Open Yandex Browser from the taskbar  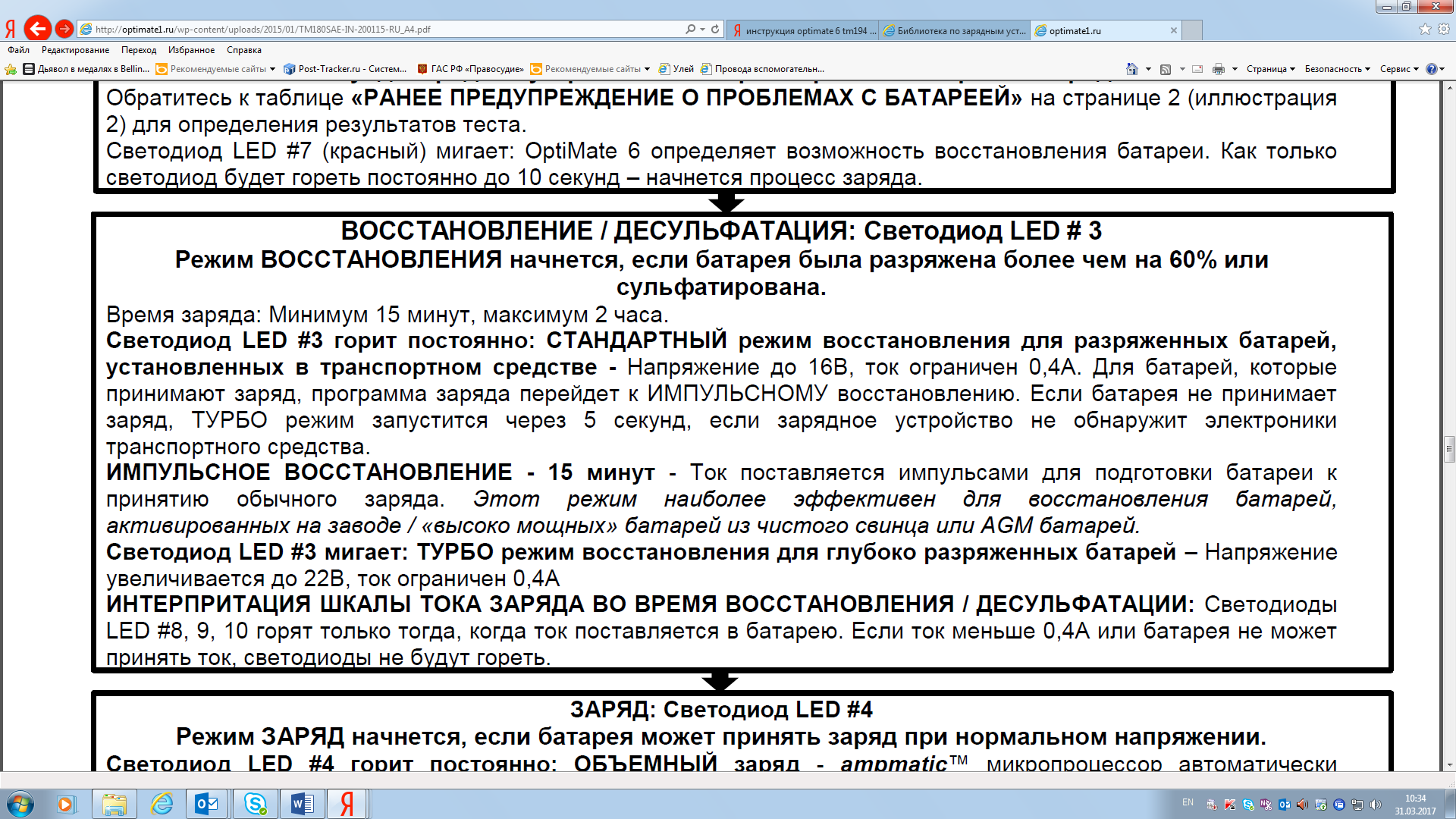click(347, 804)
